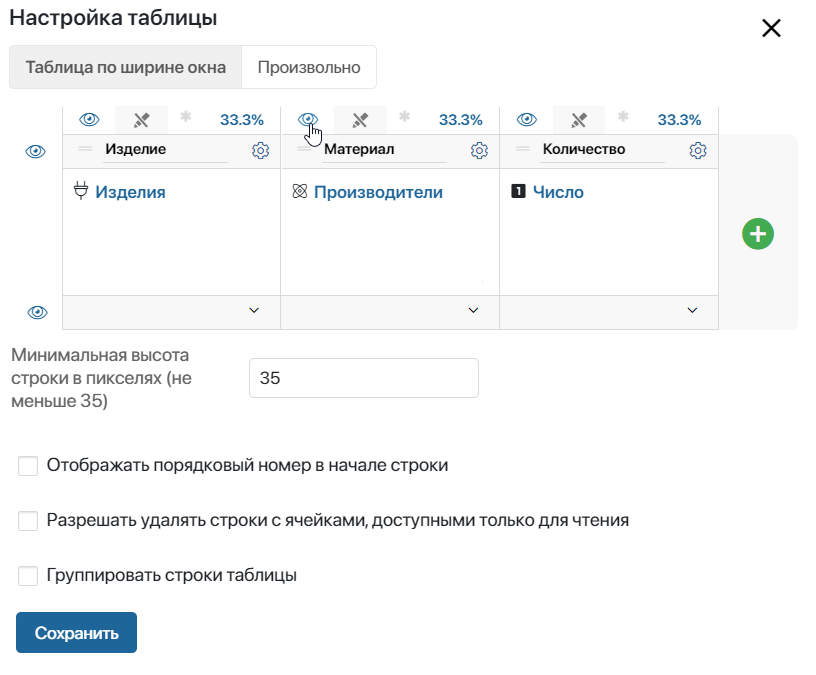The width and height of the screenshot is (816, 675).
Task: Expand footer dropdown under Изделие column
Action: (x=254, y=310)
